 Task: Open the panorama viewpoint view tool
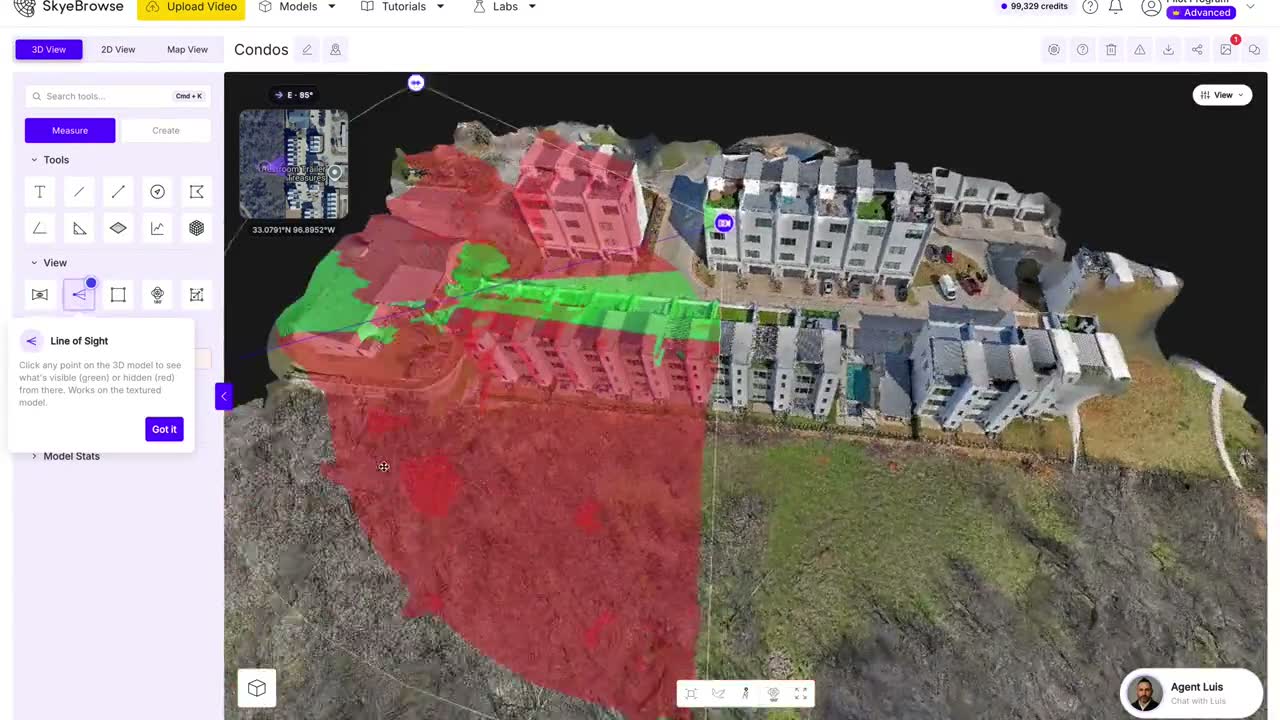(x=40, y=294)
